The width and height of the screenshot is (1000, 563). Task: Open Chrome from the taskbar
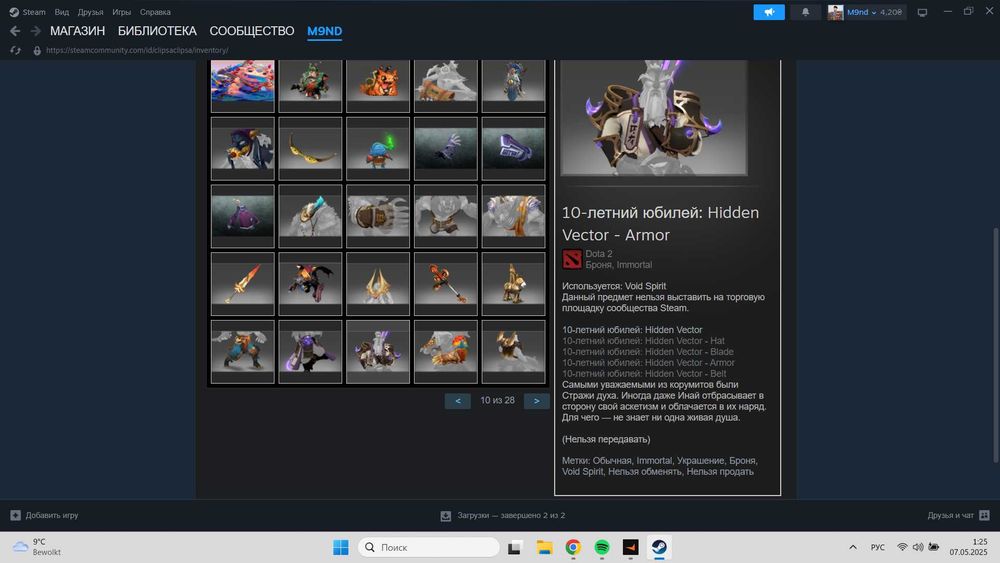(x=573, y=547)
